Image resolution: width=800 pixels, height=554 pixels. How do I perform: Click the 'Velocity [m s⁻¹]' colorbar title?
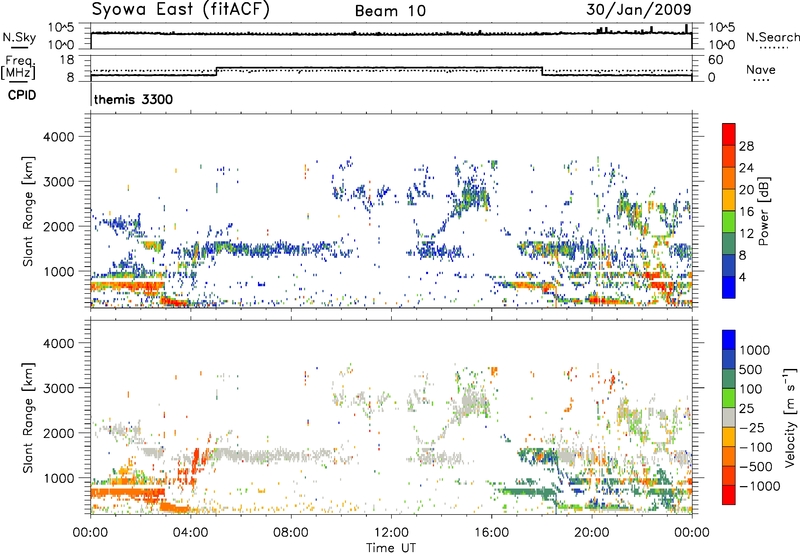point(790,417)
